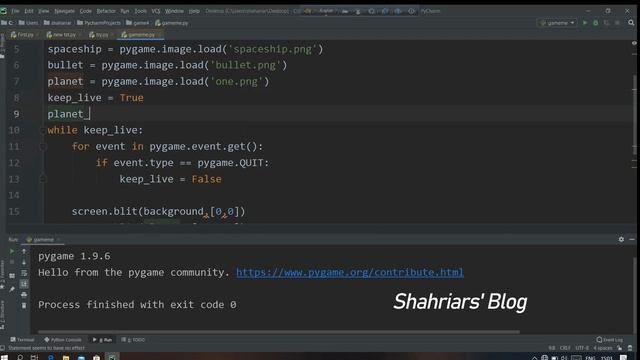Open the Code menu

click(85, 11)
